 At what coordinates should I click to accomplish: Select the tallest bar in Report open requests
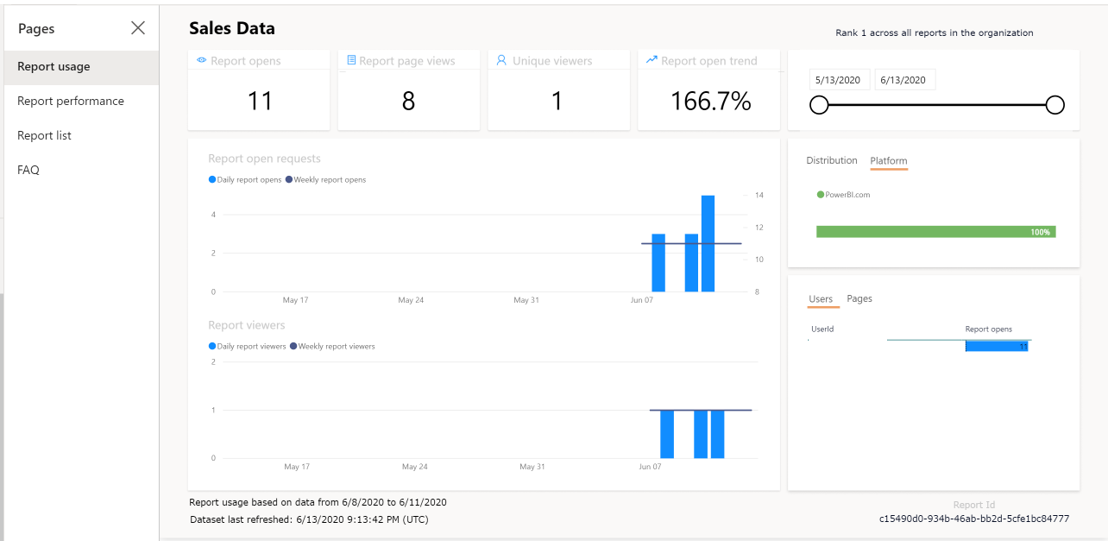pos(708,244)
